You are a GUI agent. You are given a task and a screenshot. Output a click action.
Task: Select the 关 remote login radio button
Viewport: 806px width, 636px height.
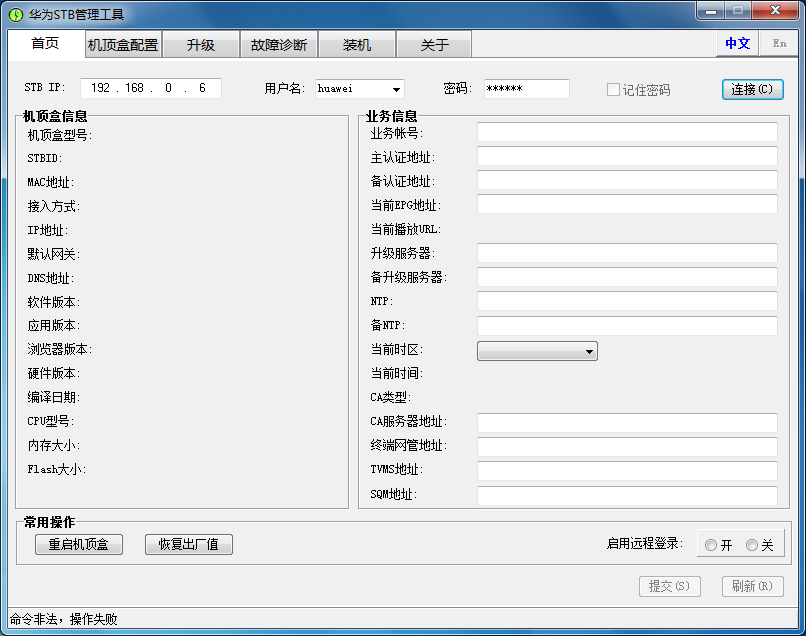click(x=752, y=545)
